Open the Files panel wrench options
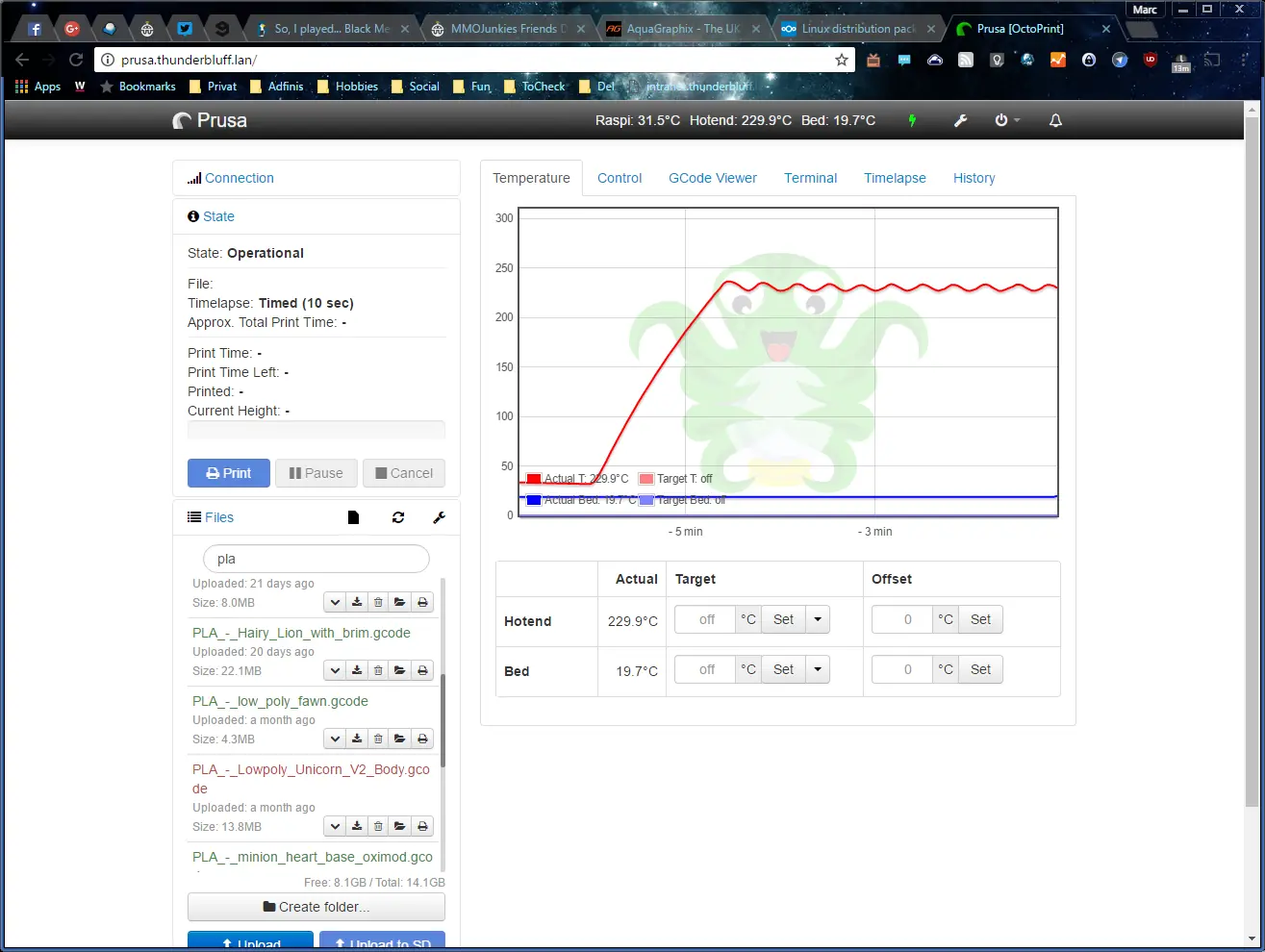This screenshot has height=952, width=1265. click(x=440, y=517)
